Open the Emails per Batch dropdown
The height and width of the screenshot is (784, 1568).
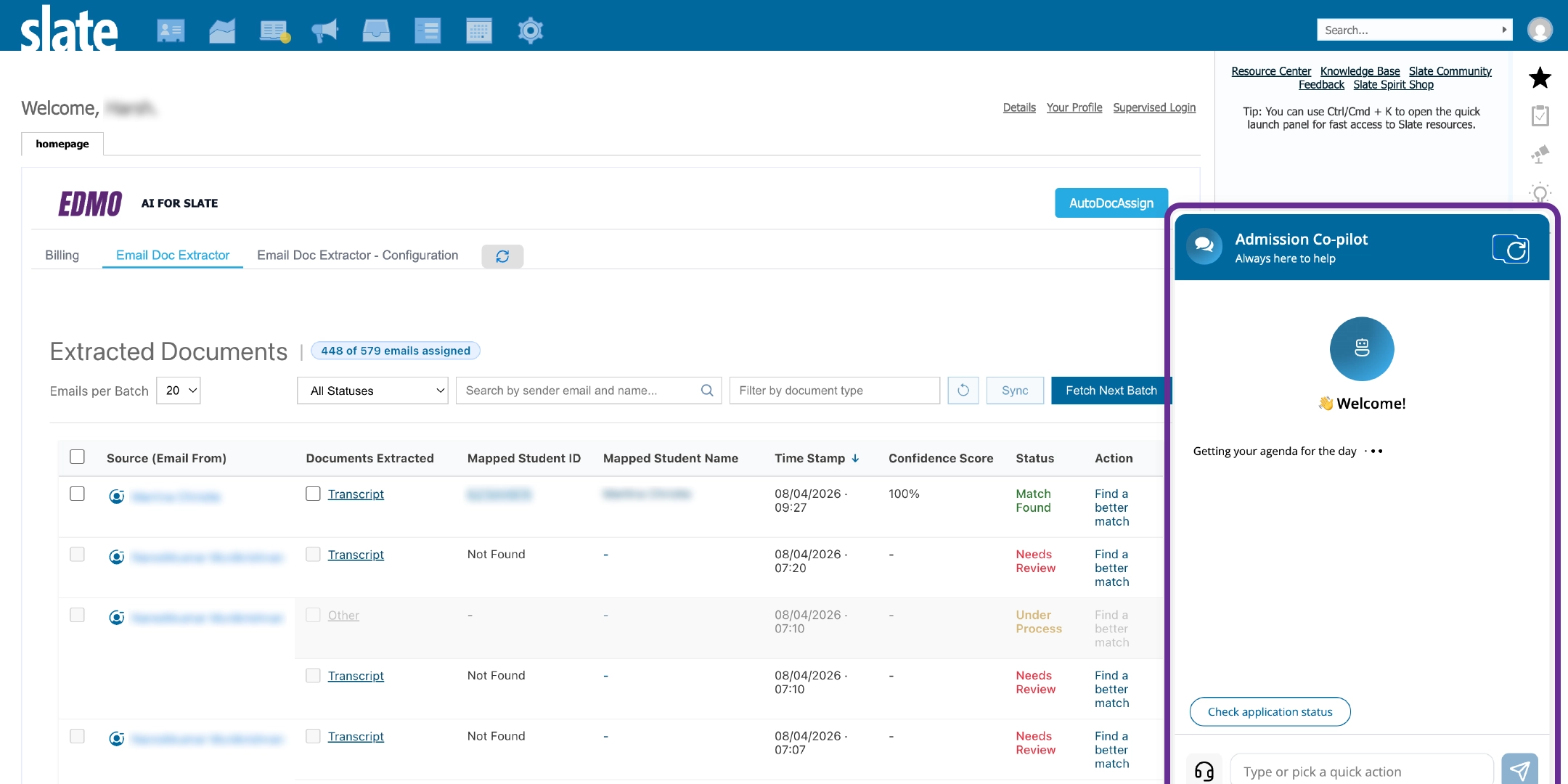(179, 391)
